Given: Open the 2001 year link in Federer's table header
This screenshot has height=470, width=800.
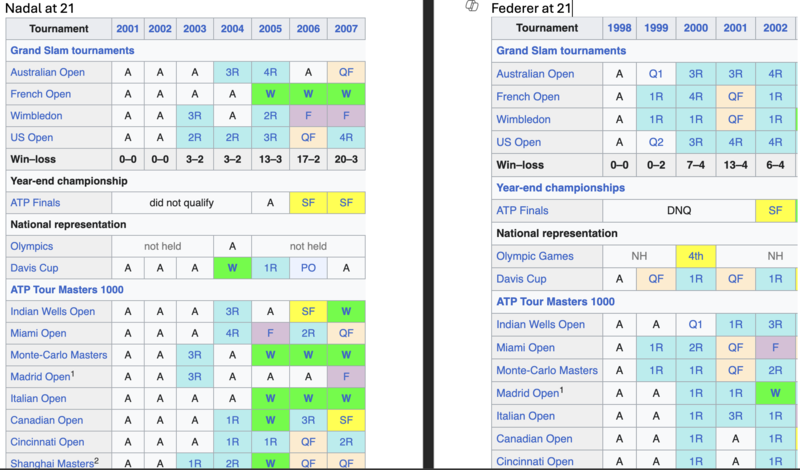Looking at the screenshot, I should [x=735, y=28].
